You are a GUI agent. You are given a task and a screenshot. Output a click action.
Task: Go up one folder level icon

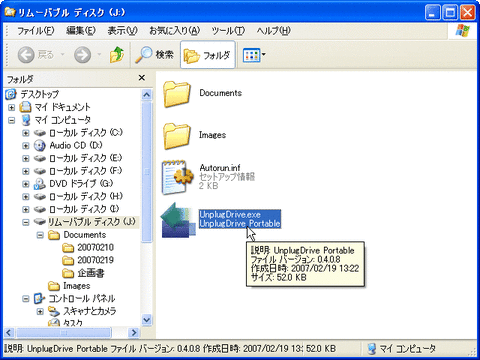click(117, 55)
